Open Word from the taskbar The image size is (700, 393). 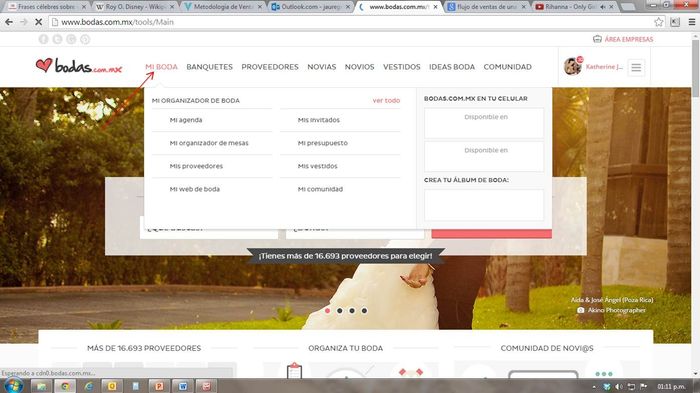point(183,386)
